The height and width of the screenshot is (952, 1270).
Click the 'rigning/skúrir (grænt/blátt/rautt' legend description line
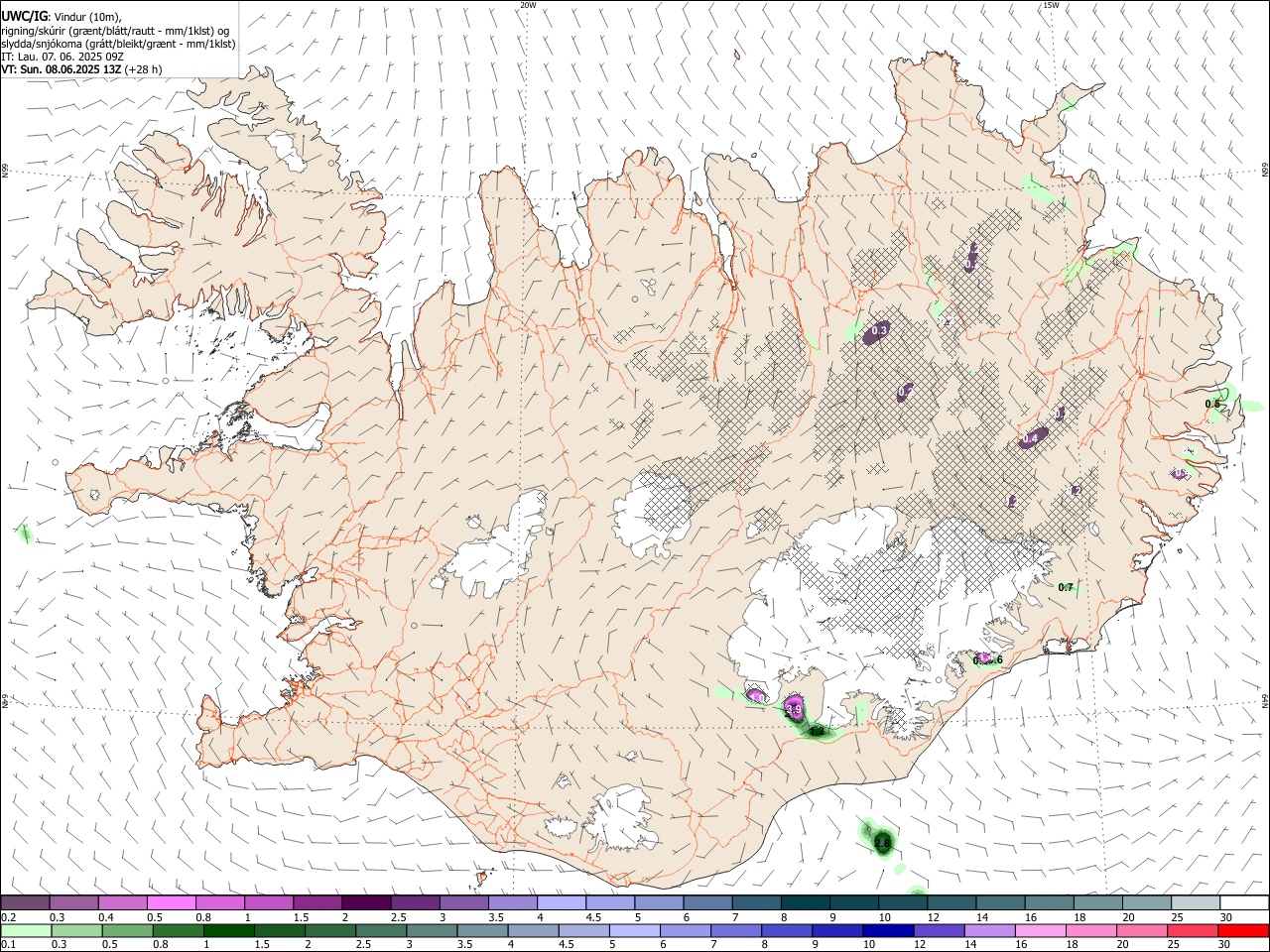[x=115, y=31]
